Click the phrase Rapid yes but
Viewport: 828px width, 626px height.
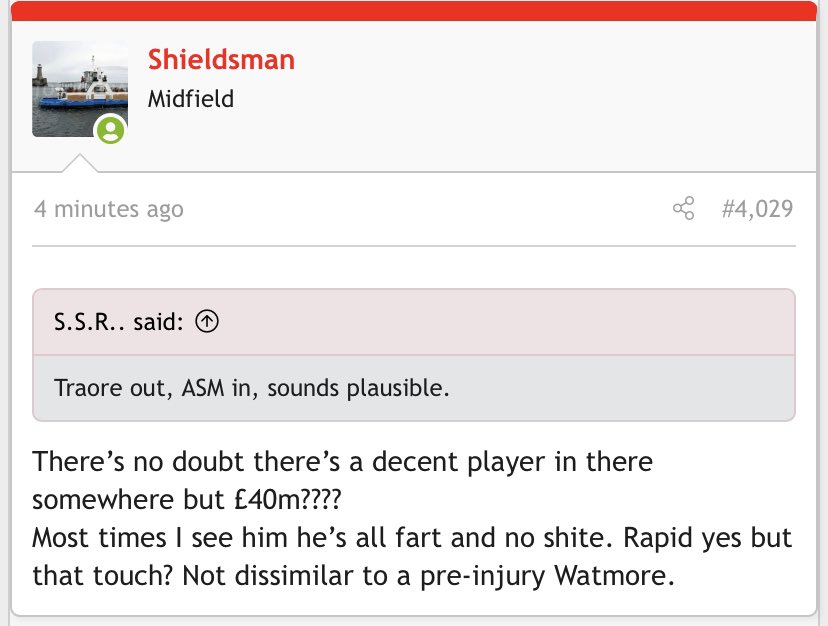coord(708,538)
